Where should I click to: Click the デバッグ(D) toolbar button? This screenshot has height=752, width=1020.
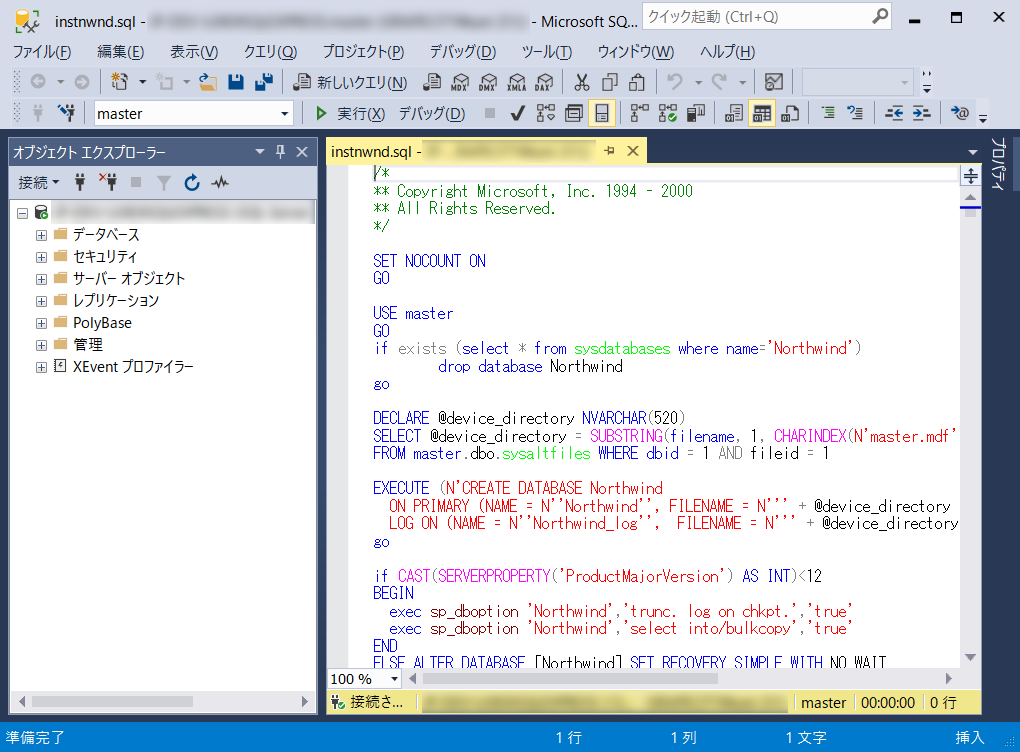[431, 114]
